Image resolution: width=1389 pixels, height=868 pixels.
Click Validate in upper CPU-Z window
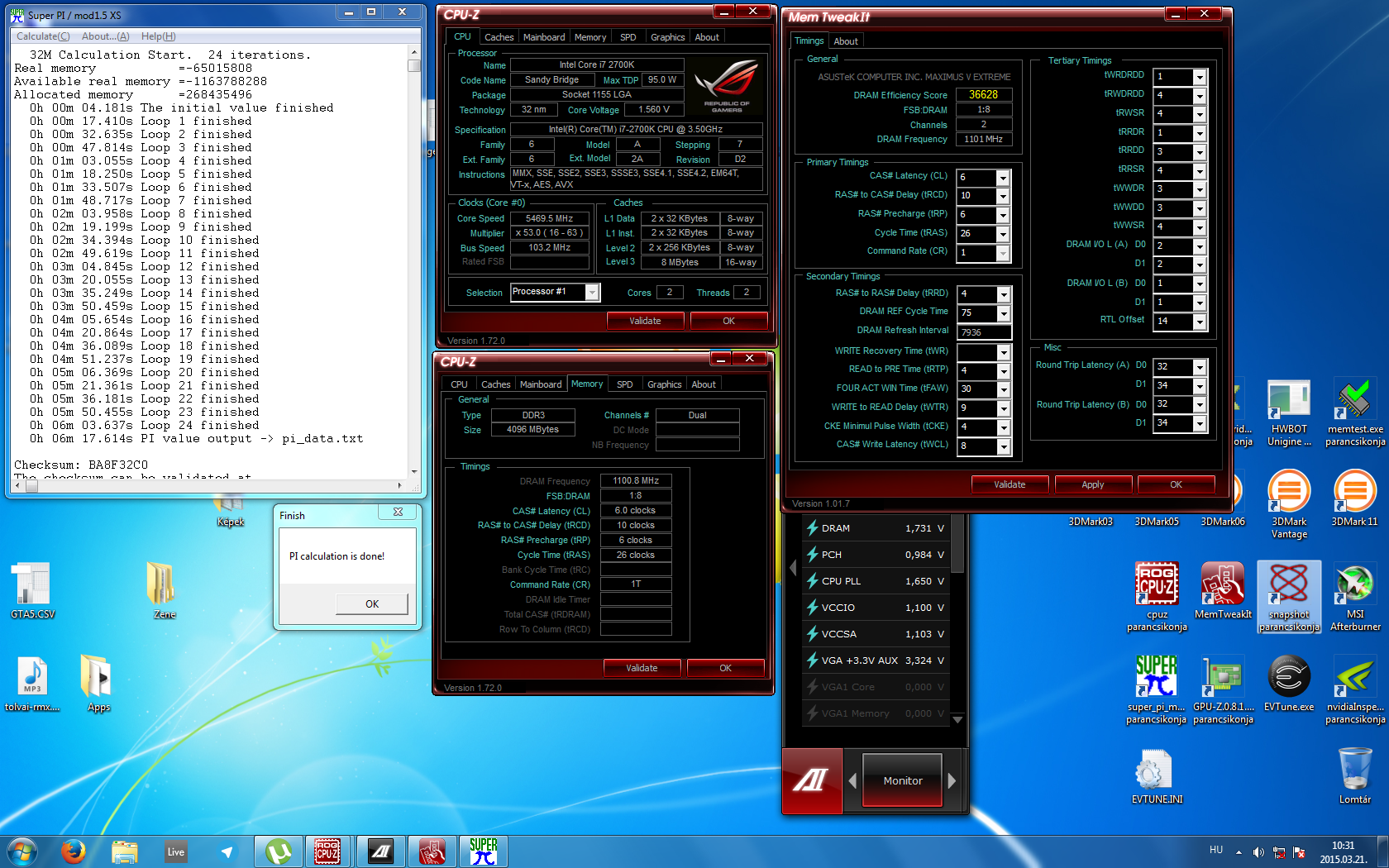click(x=645, y=321)
